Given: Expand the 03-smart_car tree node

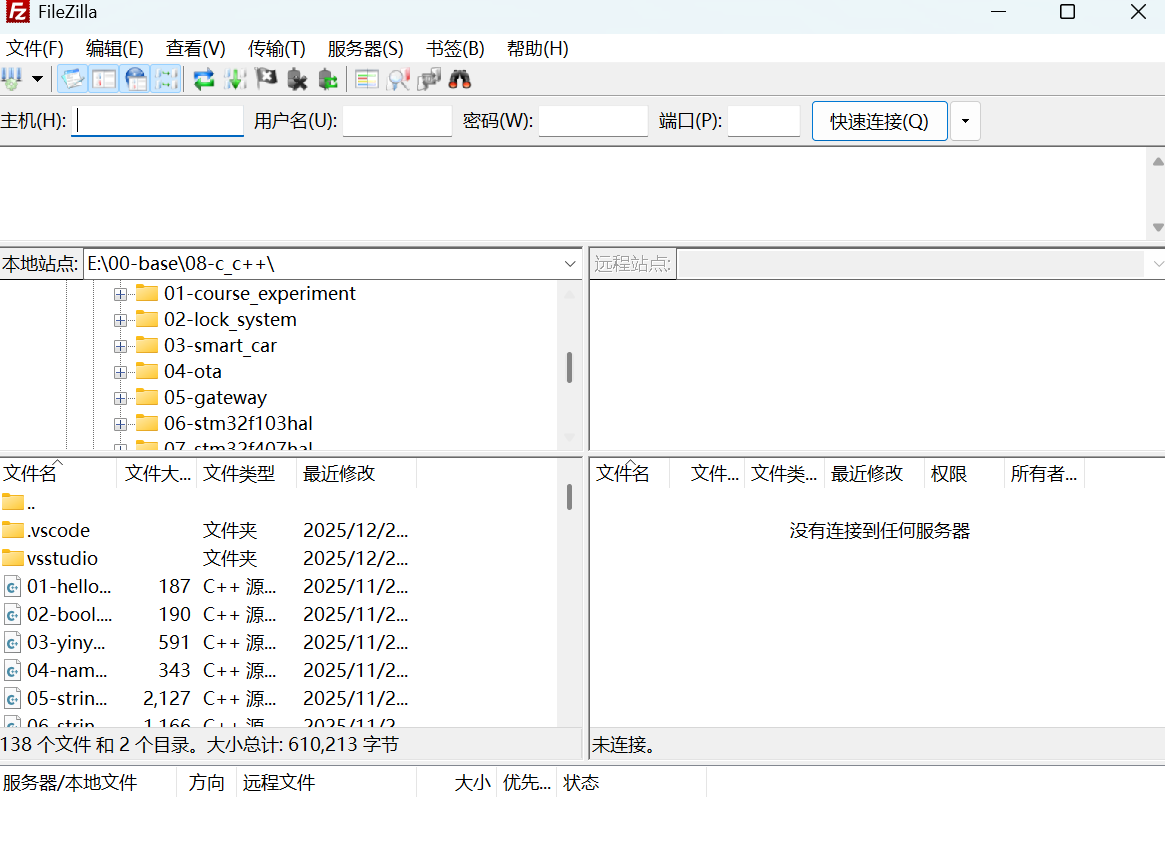Looking at the screenshot, I should 120,346.
